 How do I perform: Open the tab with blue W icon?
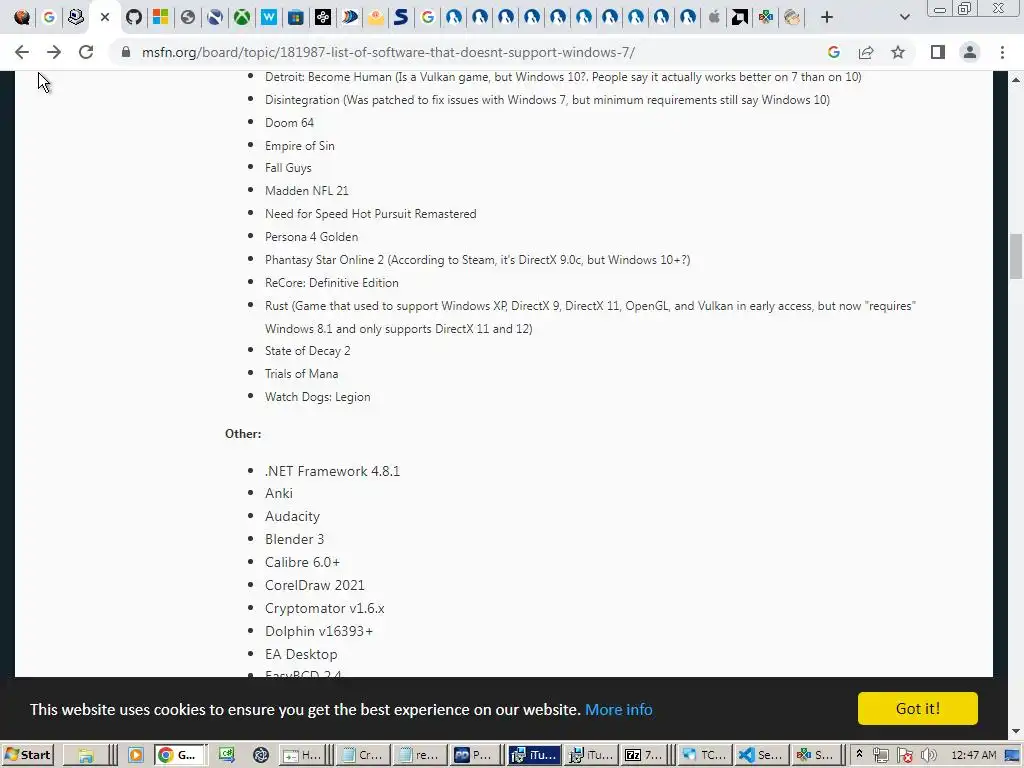click(268, 17)
